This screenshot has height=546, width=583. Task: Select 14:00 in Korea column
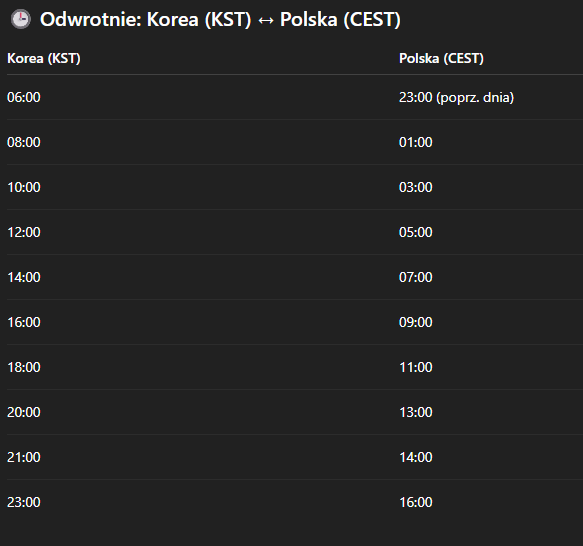(24, 277)
